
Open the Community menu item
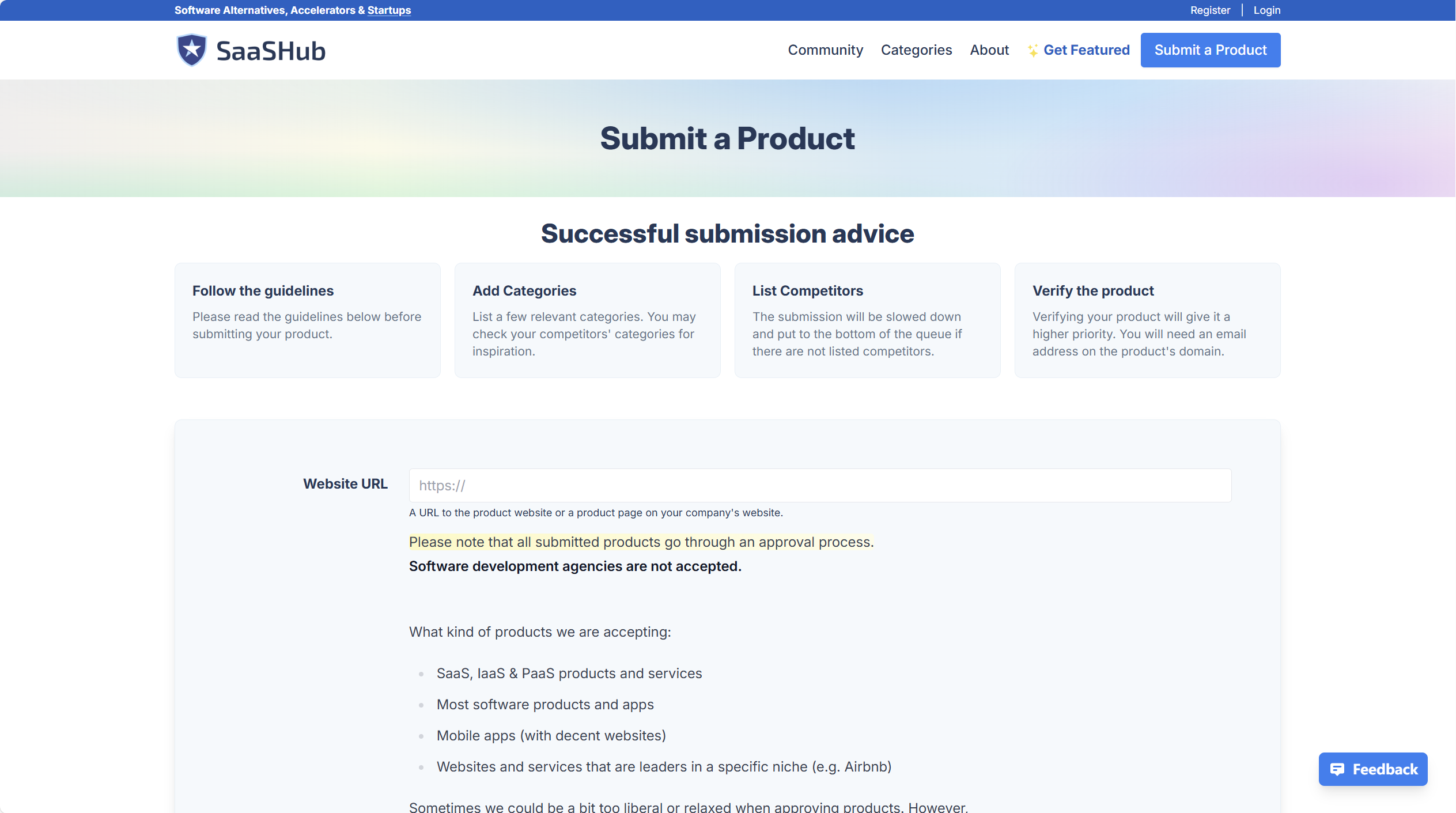pyautogui.click(x=825, y=50)
